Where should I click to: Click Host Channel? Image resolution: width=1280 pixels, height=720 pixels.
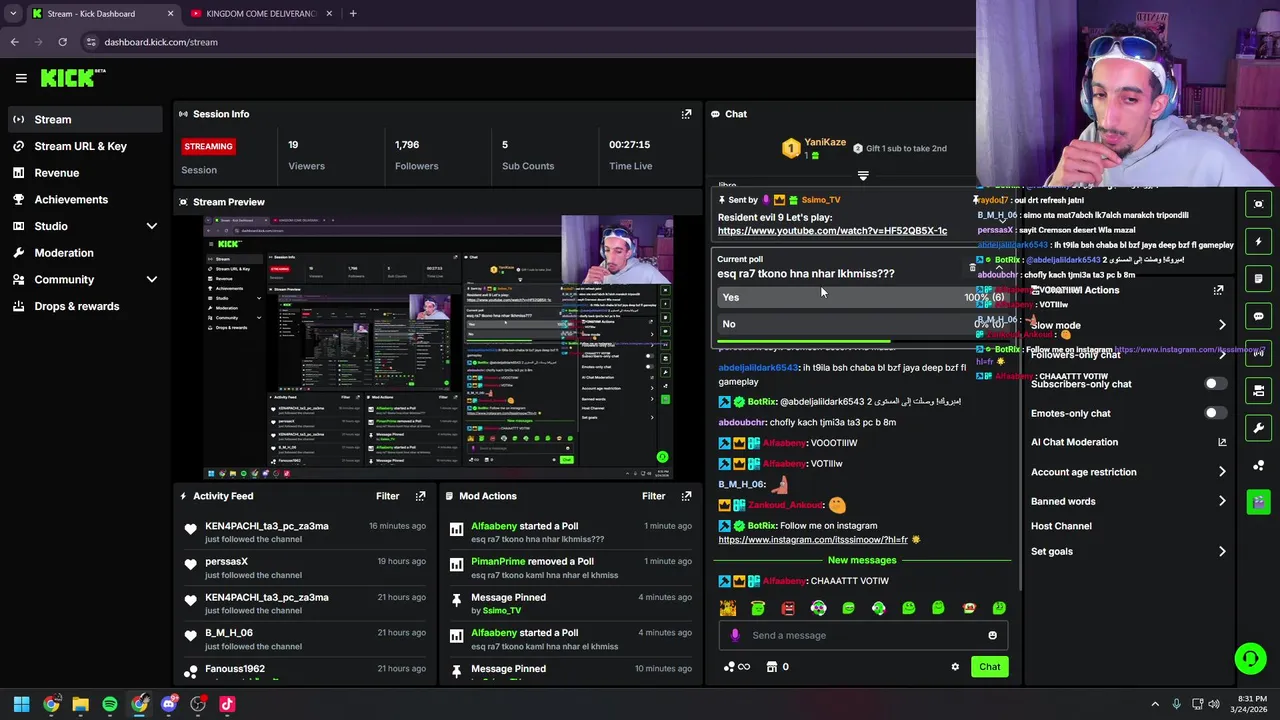[1061, 526]
